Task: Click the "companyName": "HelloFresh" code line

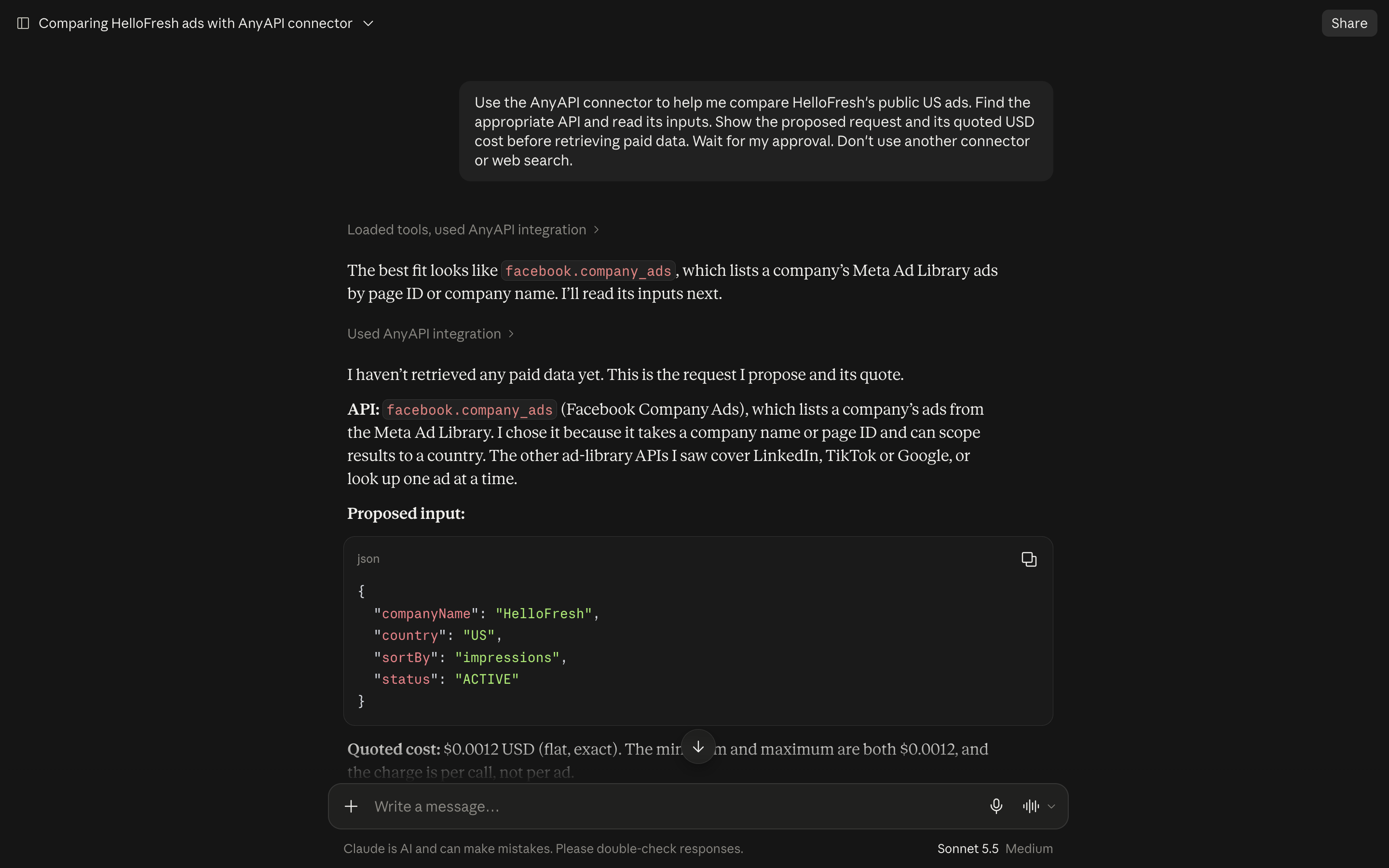Action: pos(486,614)
